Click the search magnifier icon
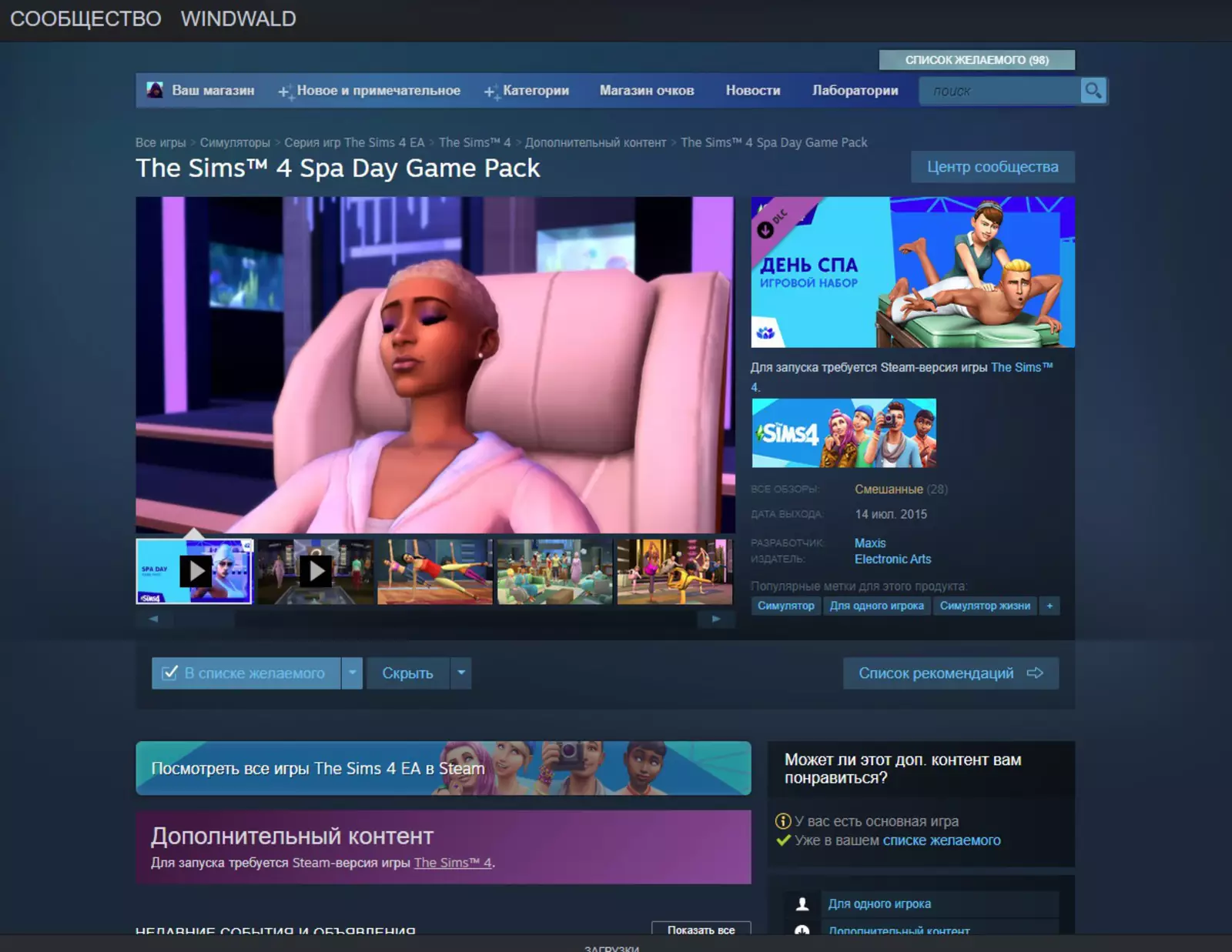1232x952 pixels. tap(1093, 91)
